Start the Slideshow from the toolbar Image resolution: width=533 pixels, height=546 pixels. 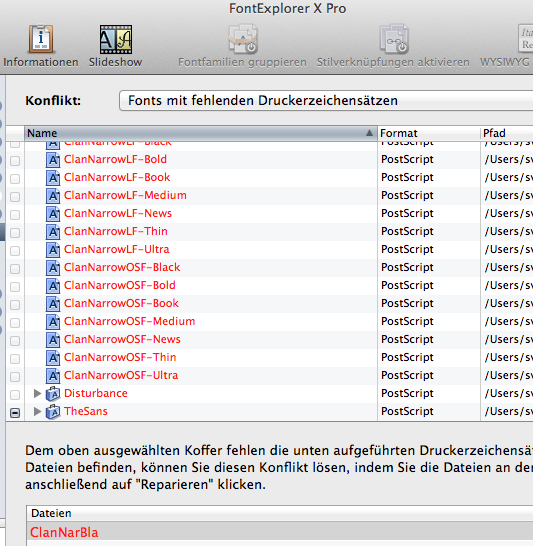(116, 39)
